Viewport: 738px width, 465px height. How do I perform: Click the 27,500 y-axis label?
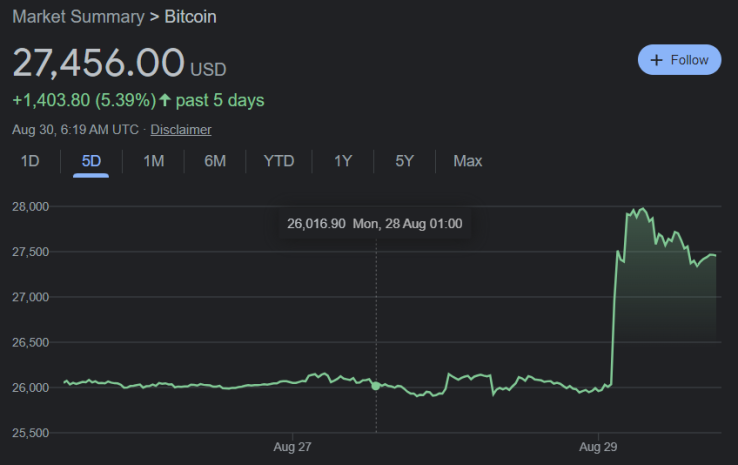pos(31,252)
